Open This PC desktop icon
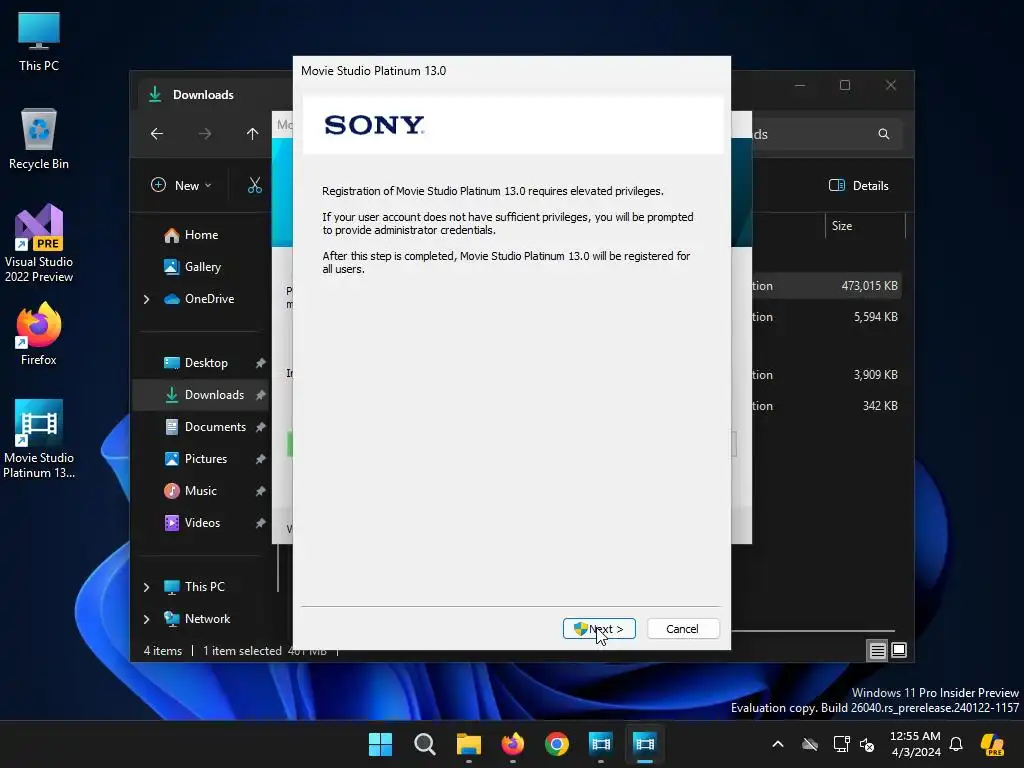 coord(39,41)
